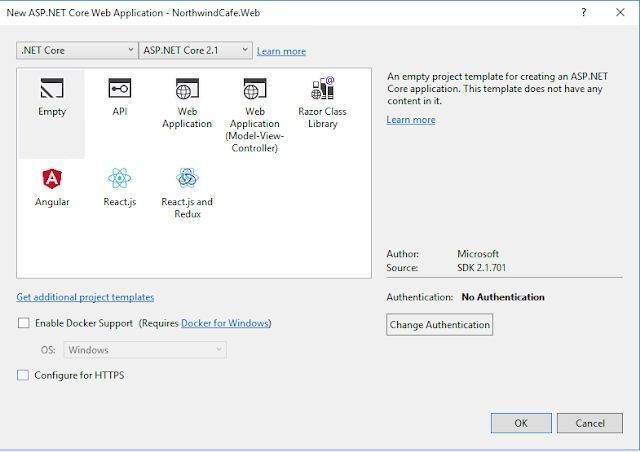Pick the React.js template icon
Image resolution: width=640 pixels, height=452 pixels.
(x=120, y=178)
